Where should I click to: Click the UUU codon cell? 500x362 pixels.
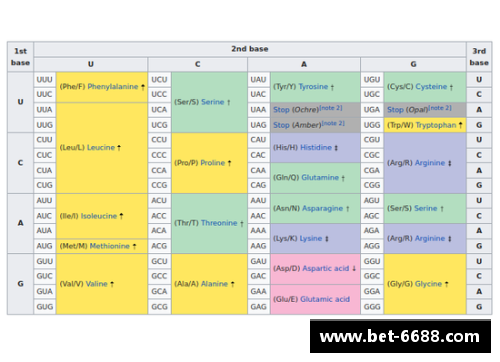point(45,80)
